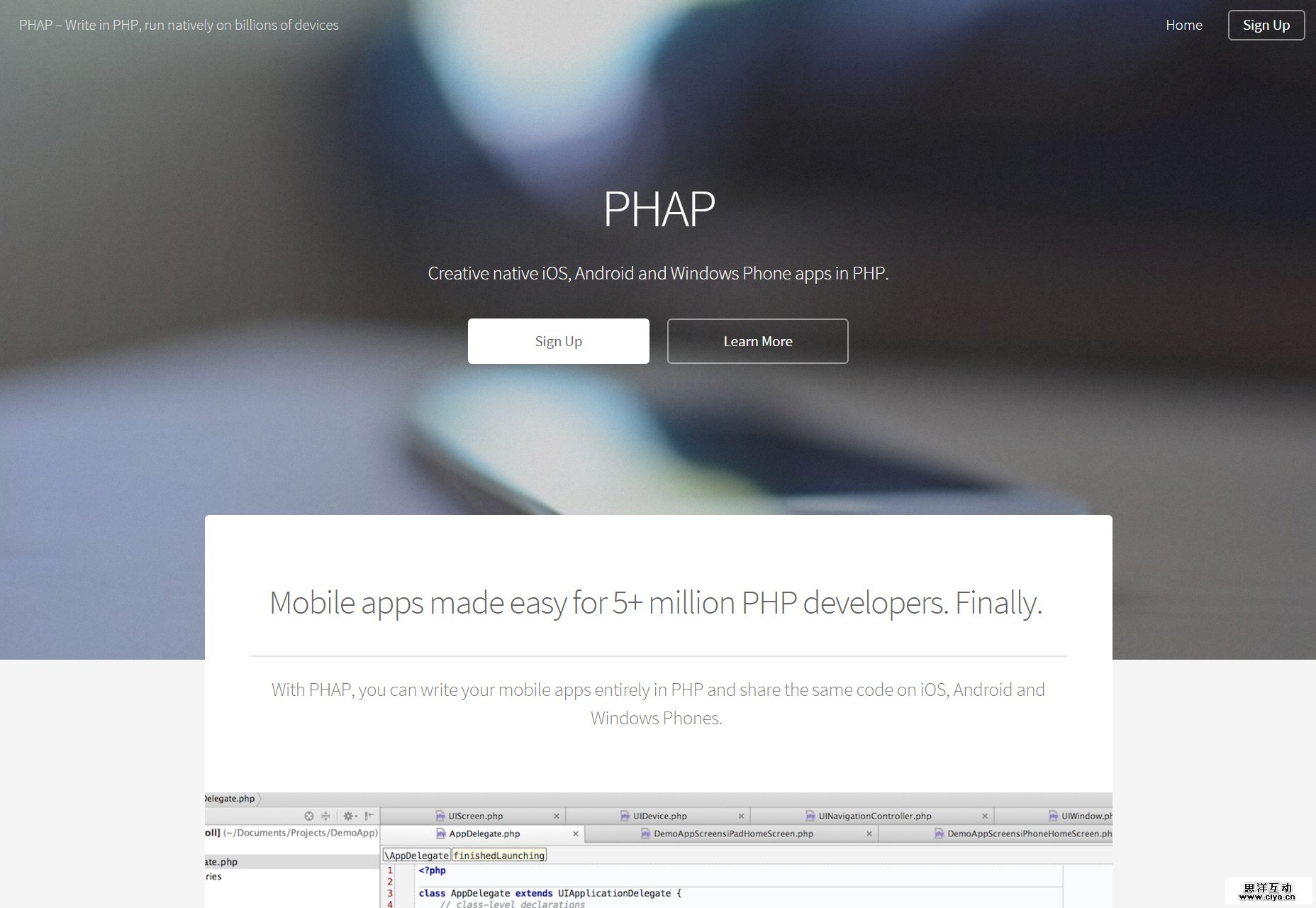Click the Learn More button
The width and height of the screenshot is (1316, 908).
point(757,340)
